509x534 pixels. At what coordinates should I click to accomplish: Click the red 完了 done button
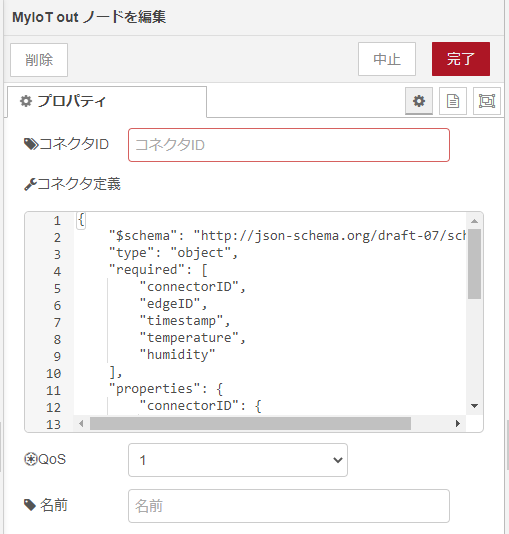click(461, 59)
